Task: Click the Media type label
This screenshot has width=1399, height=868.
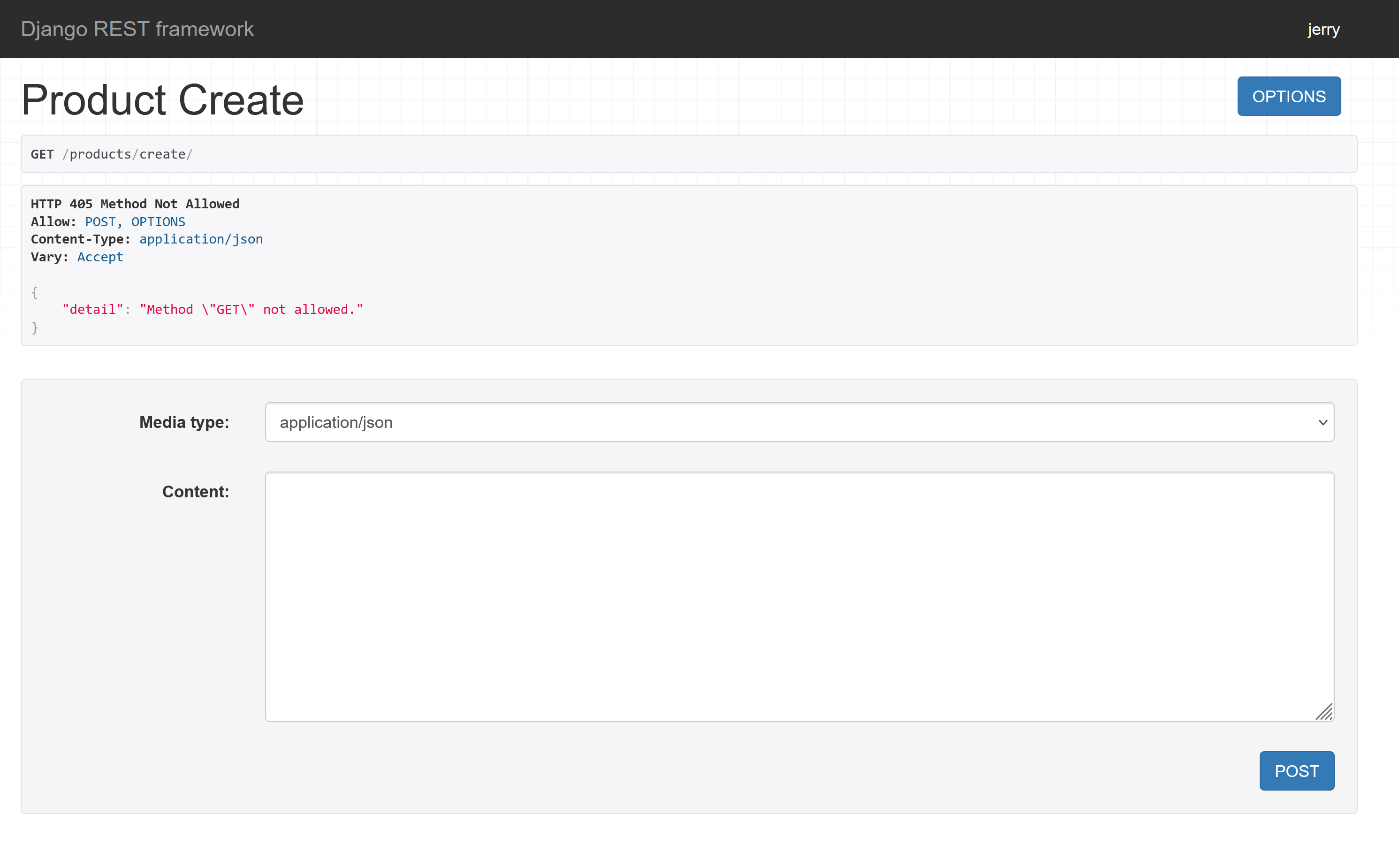Action: click(x=184, y=423)
